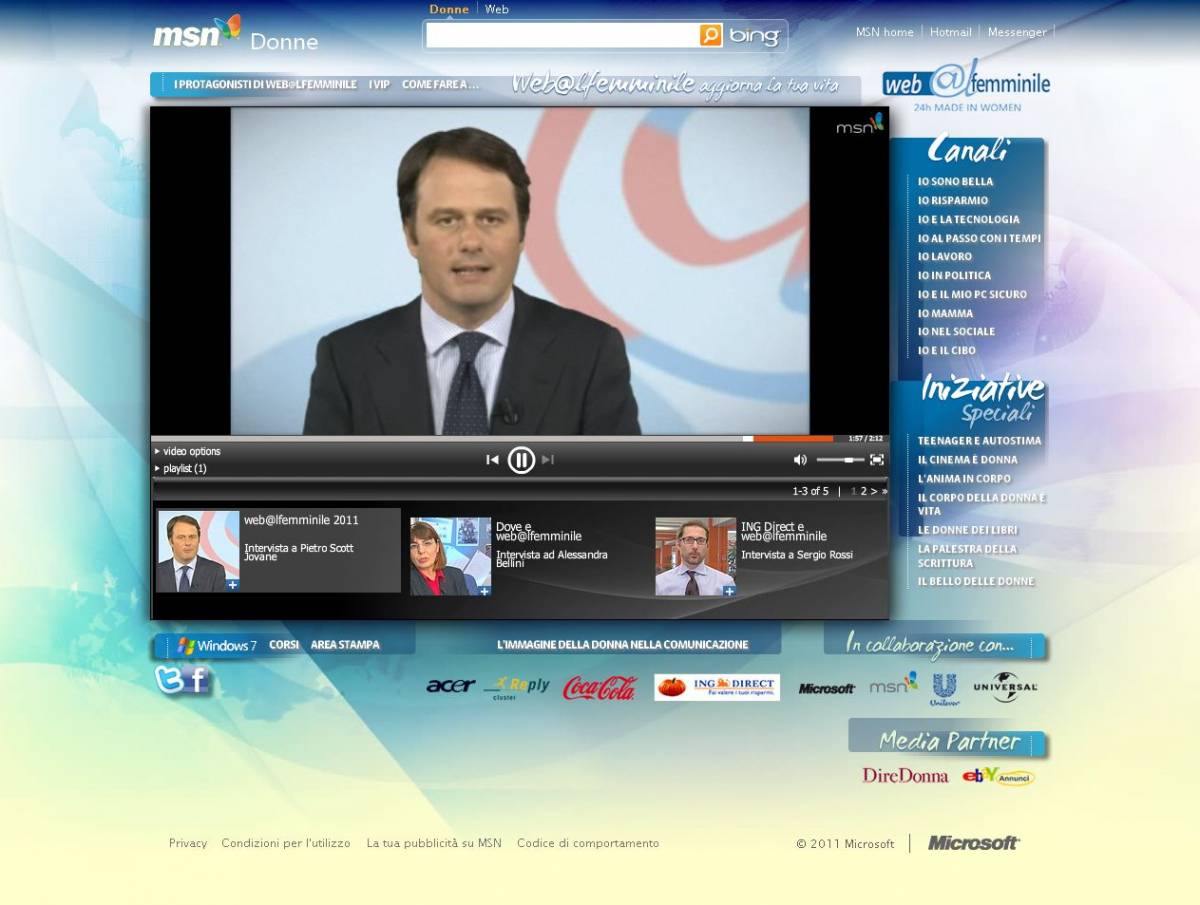
Task: Click the DireDonna media partner logo
Action: coord(905,775)
